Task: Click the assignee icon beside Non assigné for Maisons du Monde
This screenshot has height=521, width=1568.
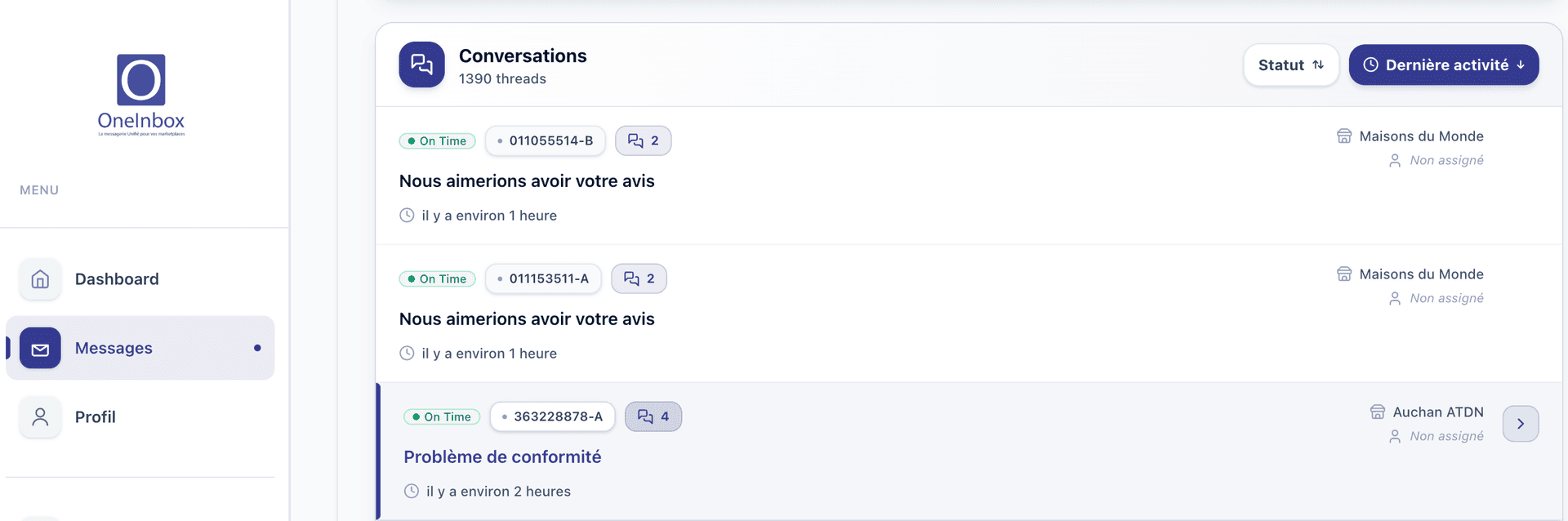Action: 1395,160
